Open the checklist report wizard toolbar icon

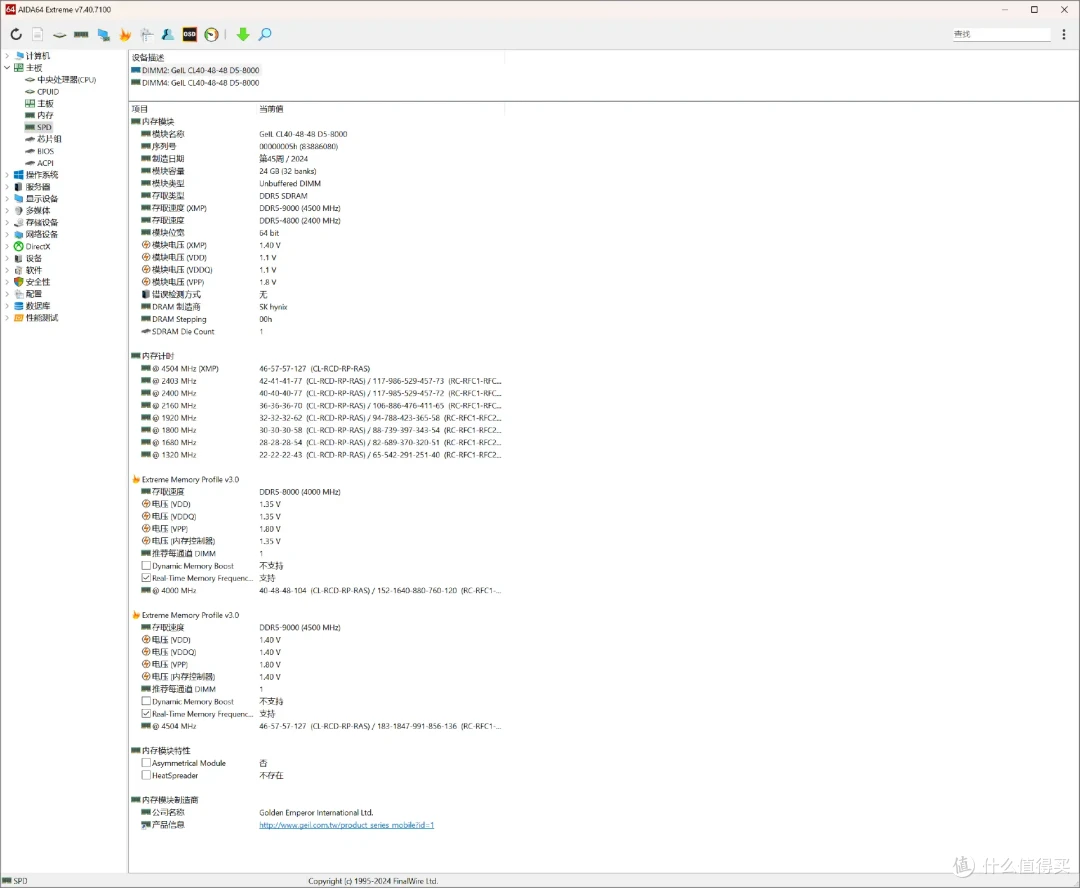146,34
